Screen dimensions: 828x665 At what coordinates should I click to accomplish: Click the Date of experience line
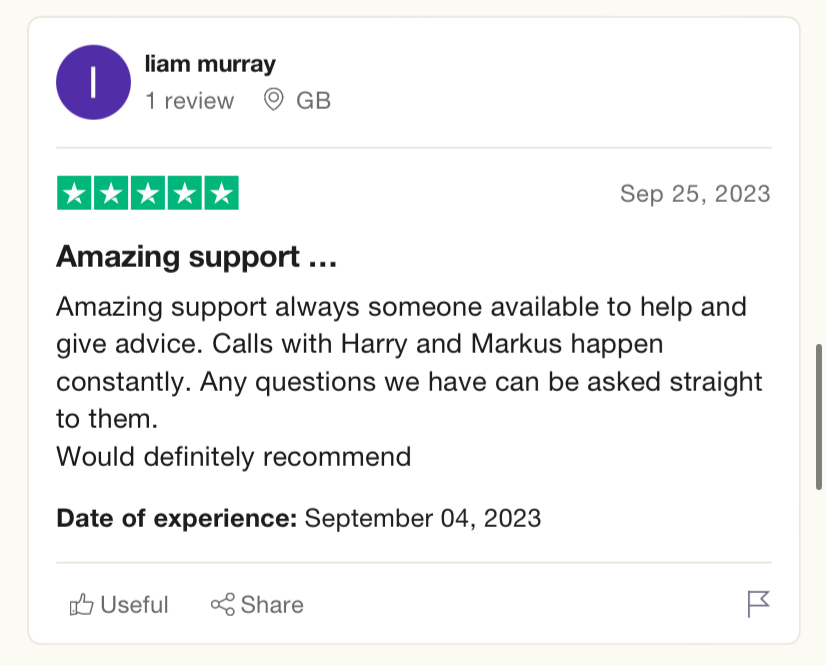(x=299, y=518)
